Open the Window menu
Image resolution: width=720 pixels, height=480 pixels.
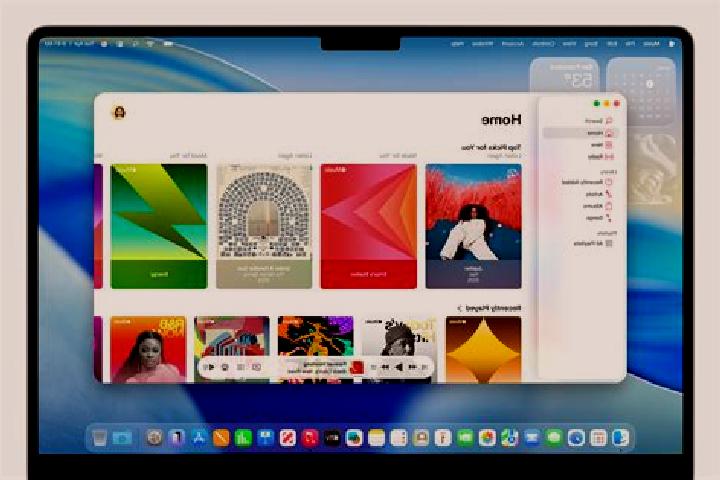tap(482, 44)
